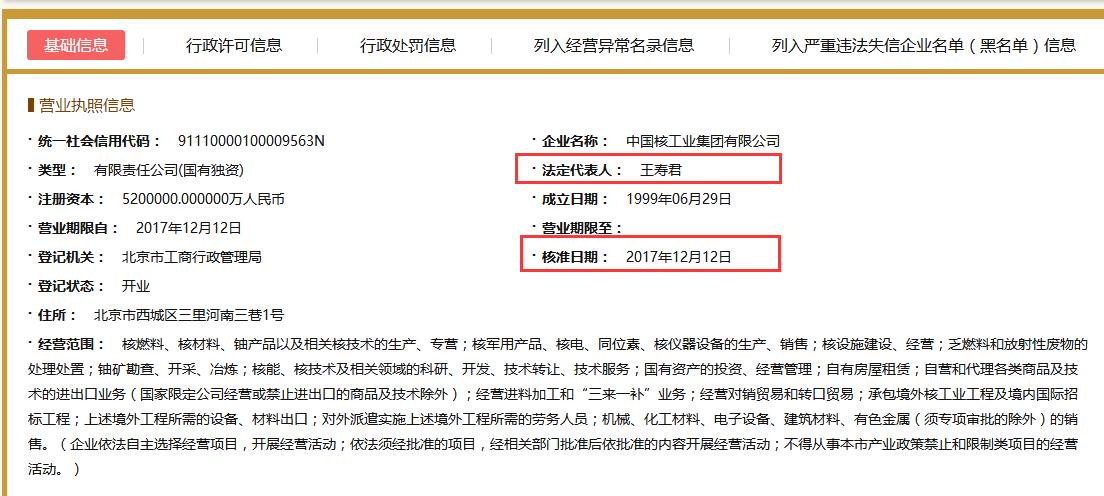Click the registration status value 开业

[136, 286]
